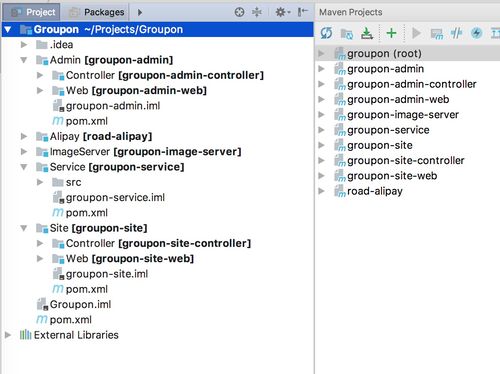Expand road-alipay Maven node
500x374 pixels.
(321, 191)
